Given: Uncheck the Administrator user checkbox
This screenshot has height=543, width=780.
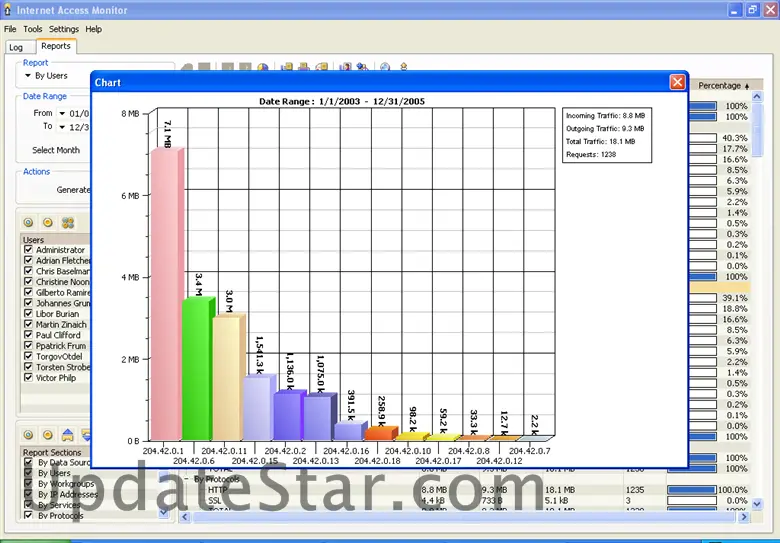Looking at the screenshot, I should 28,250.
